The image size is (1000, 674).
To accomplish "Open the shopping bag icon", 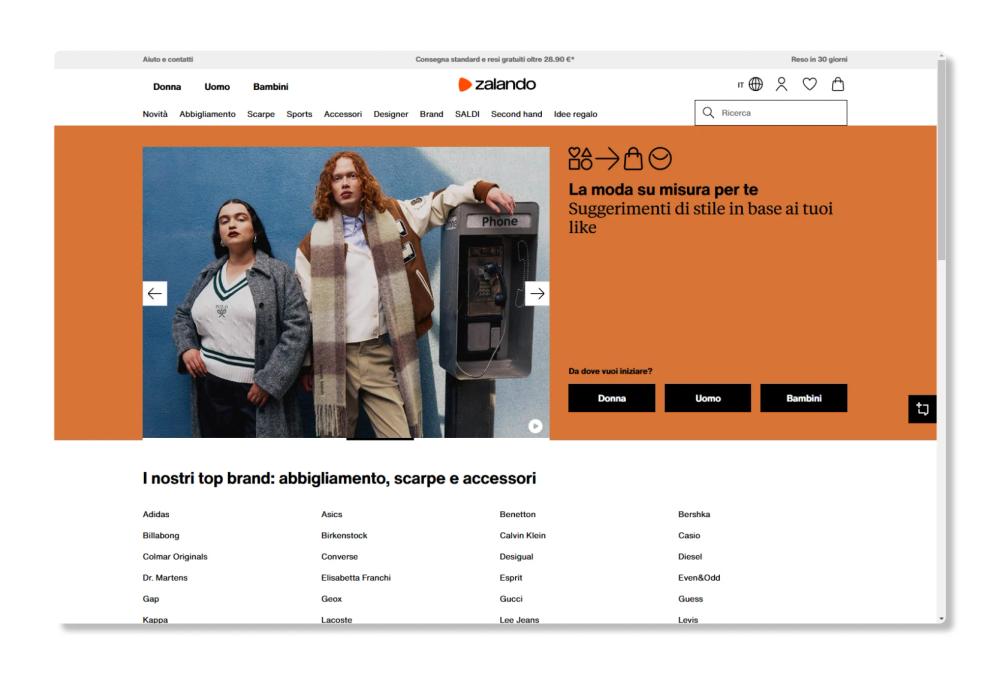I will coord(838,84).
